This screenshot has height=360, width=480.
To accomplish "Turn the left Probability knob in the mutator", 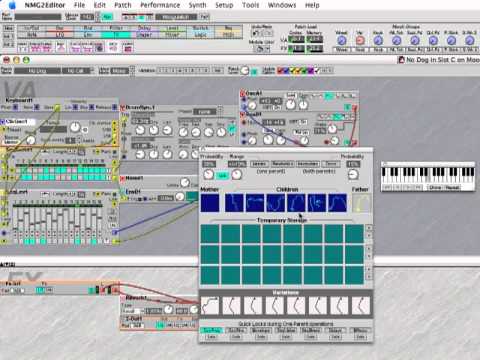I will pyautogui.click(x=209, y=174).
